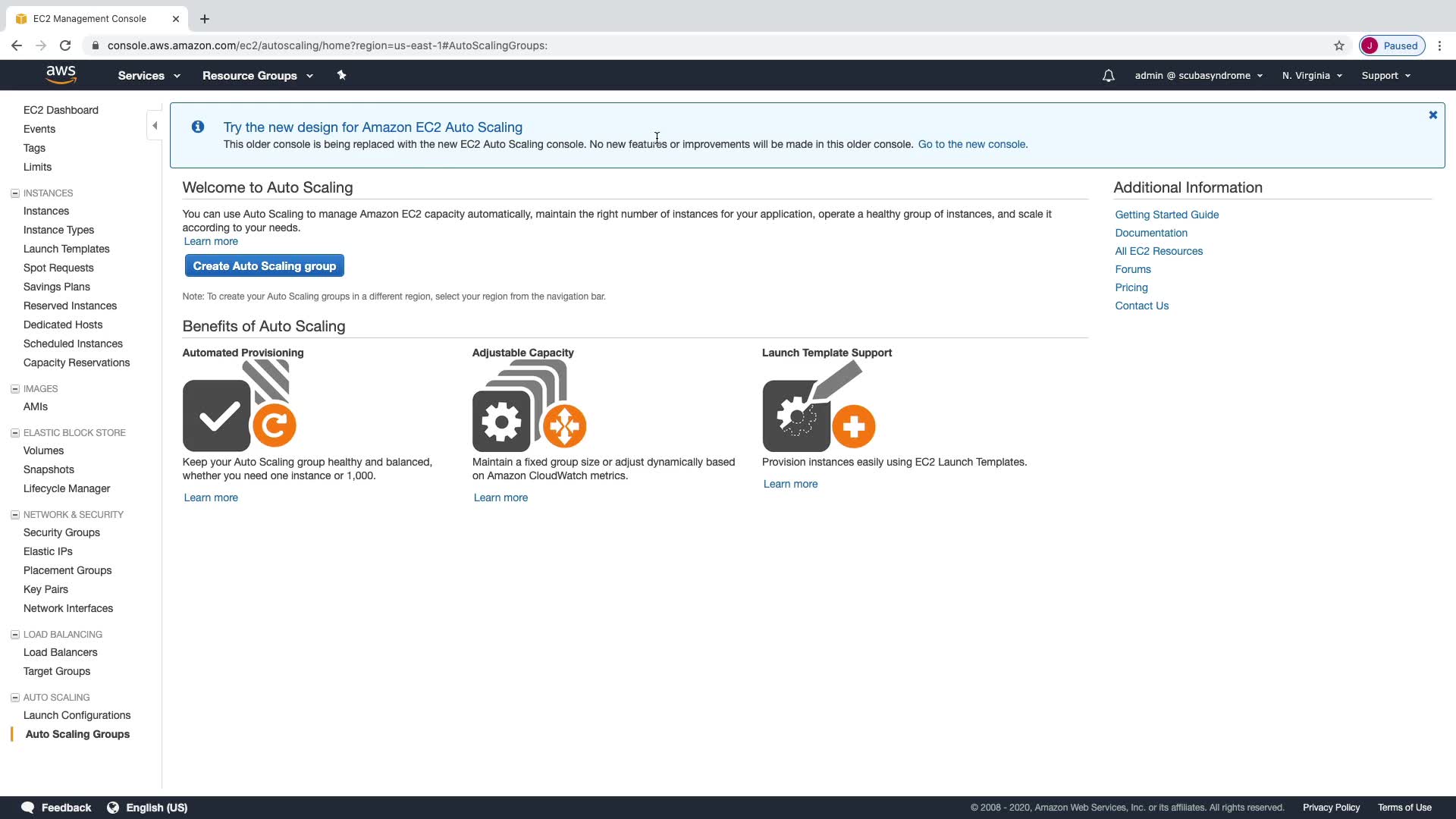Click Create Auto Scaling group button
Viewport: 1456px width, 819px height.
264,266
